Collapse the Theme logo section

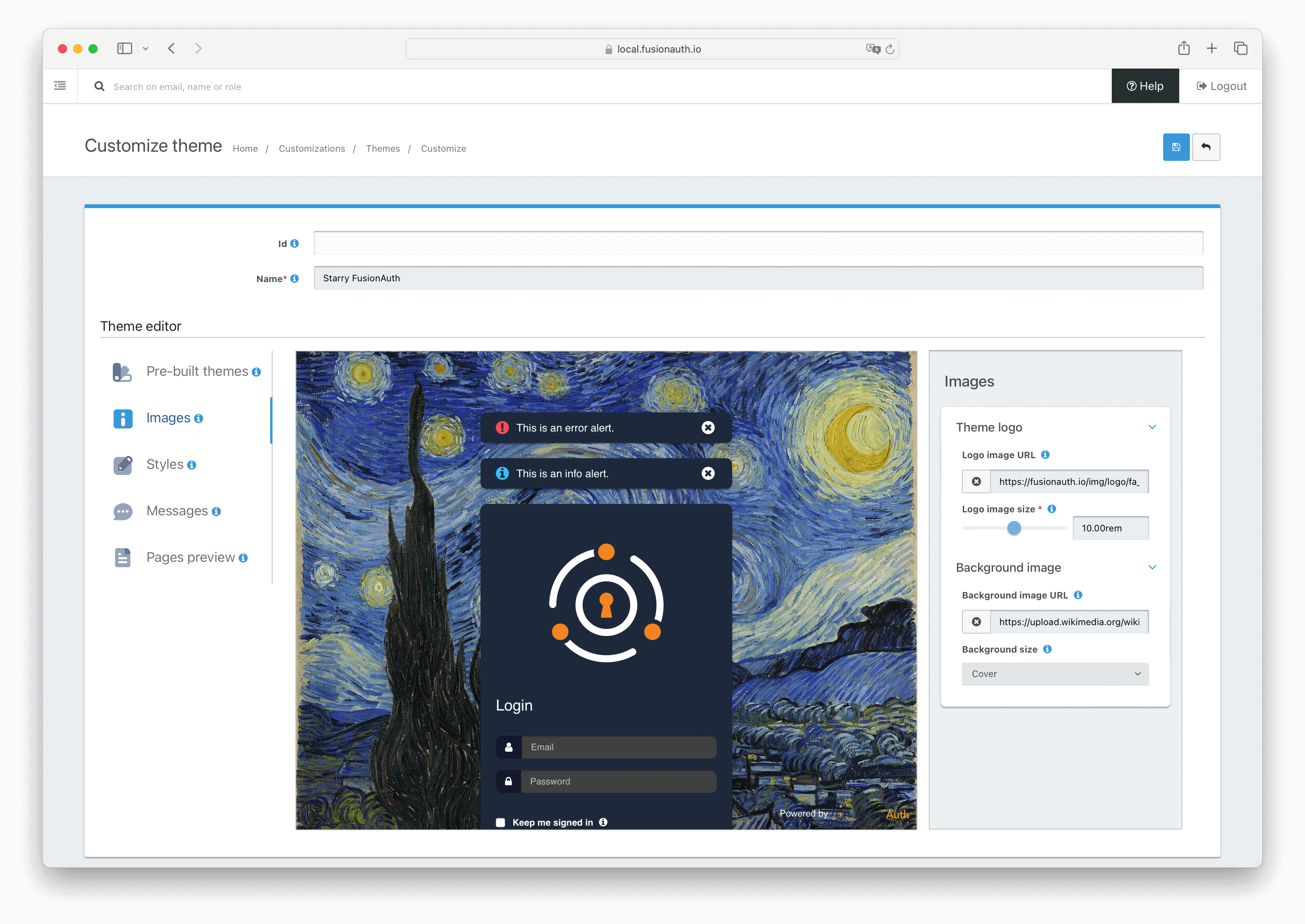pos(1152,427)
